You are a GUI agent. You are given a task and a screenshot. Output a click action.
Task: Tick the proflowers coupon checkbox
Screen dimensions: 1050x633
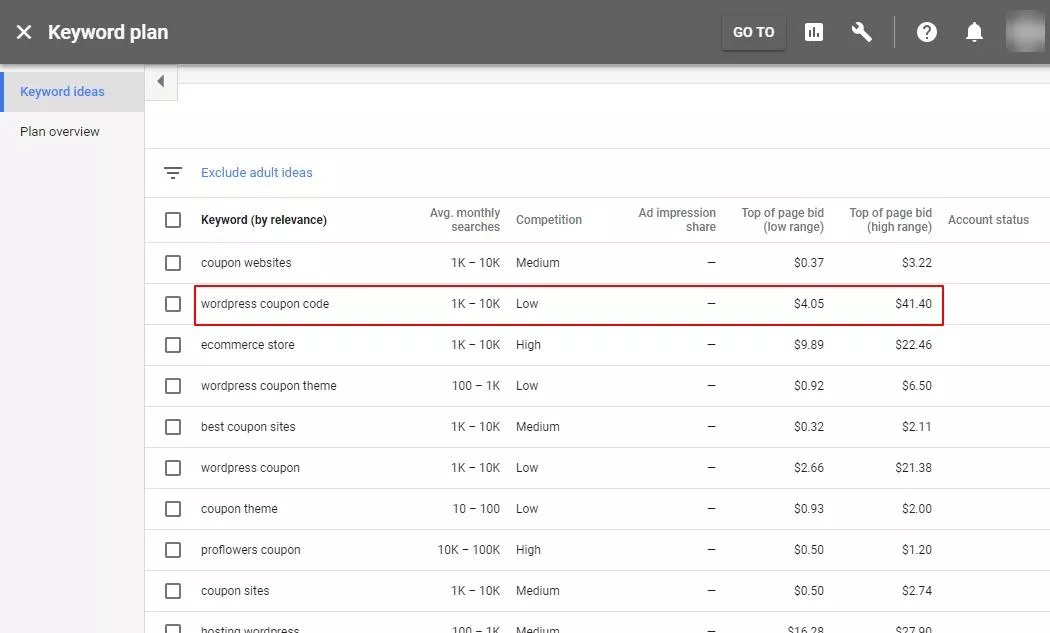[x=173, y=550]
